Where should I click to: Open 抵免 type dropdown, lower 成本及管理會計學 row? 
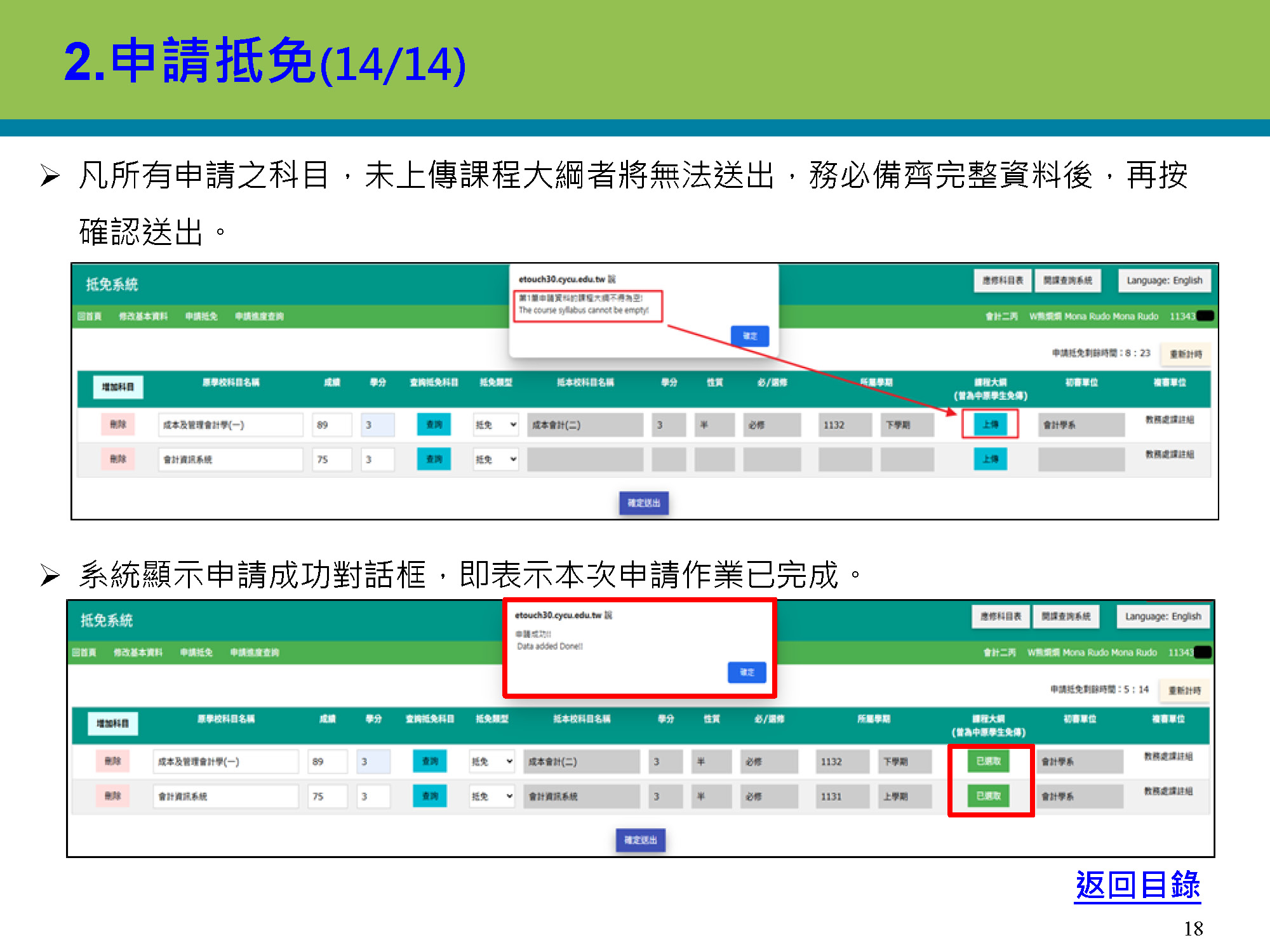click(x=492, y=761)
